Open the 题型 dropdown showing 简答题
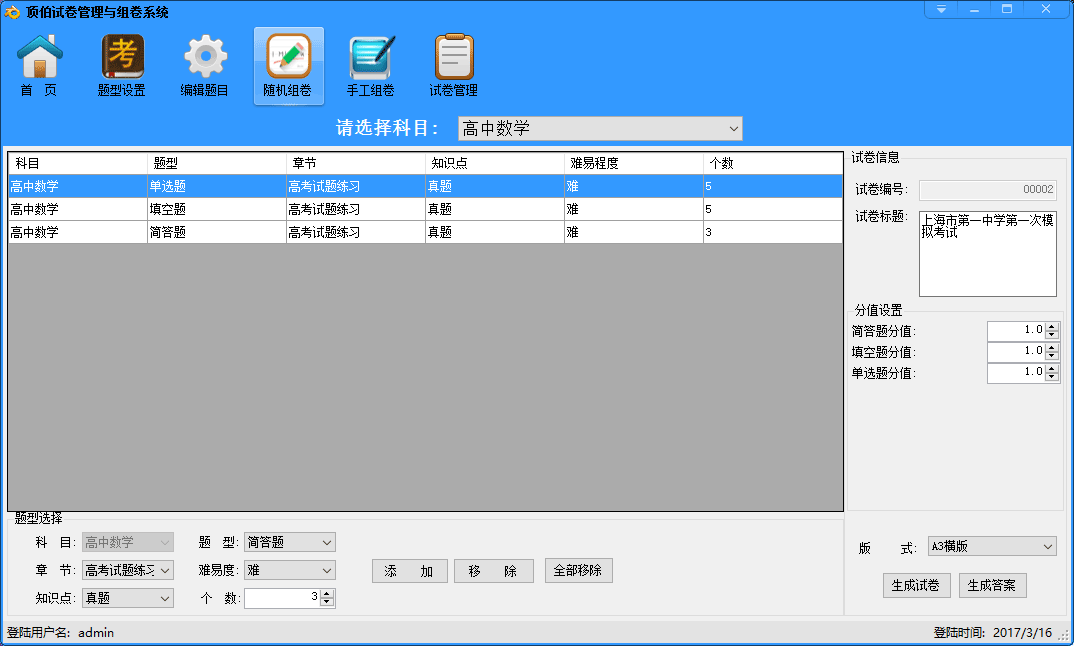 (326, 542)
